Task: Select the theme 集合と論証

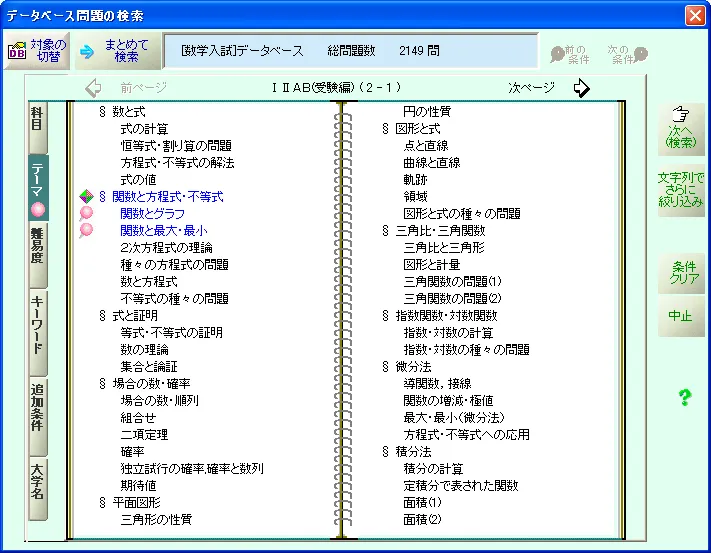Action: [x=149, y=366]
